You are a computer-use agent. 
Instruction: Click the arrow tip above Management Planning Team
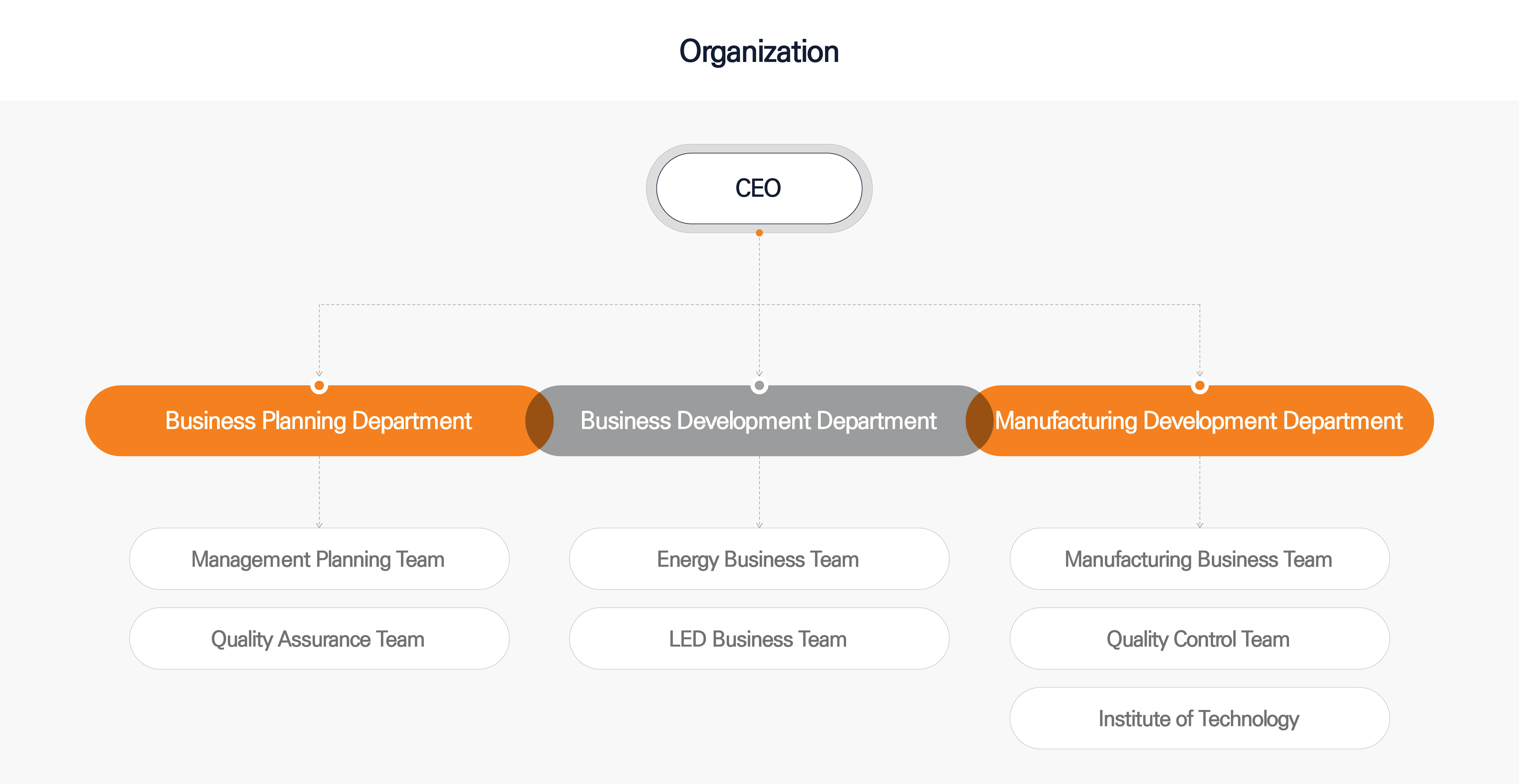coord(319,525)
